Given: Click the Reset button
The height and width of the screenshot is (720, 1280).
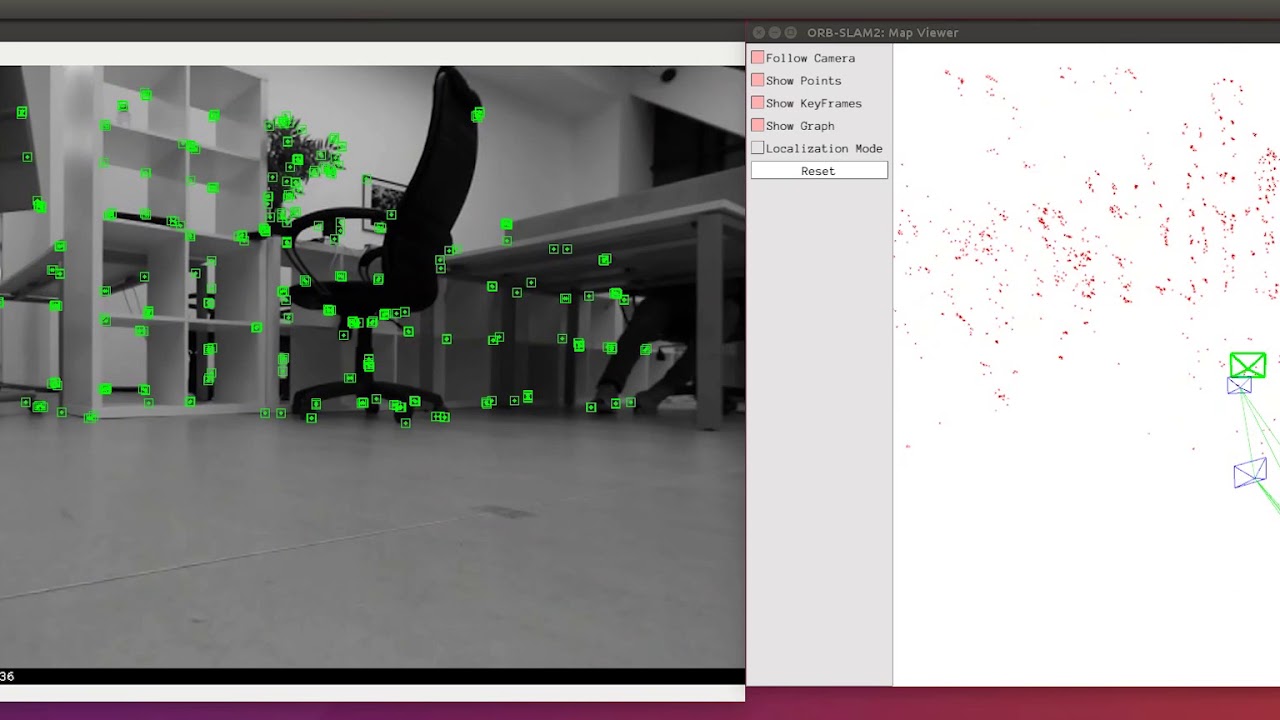Looking at the screenshot, I should point(819,171).
